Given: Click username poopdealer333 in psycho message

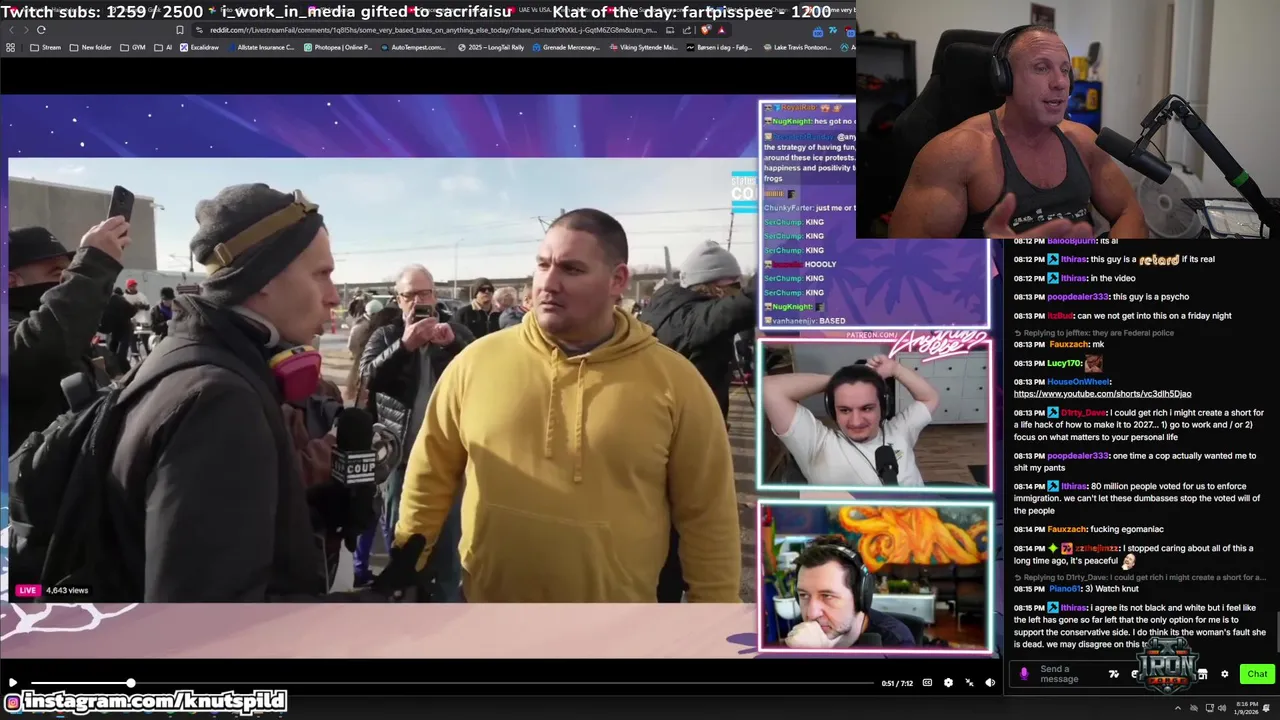Looking at the screenshot, I should [x=1078, y=296].
